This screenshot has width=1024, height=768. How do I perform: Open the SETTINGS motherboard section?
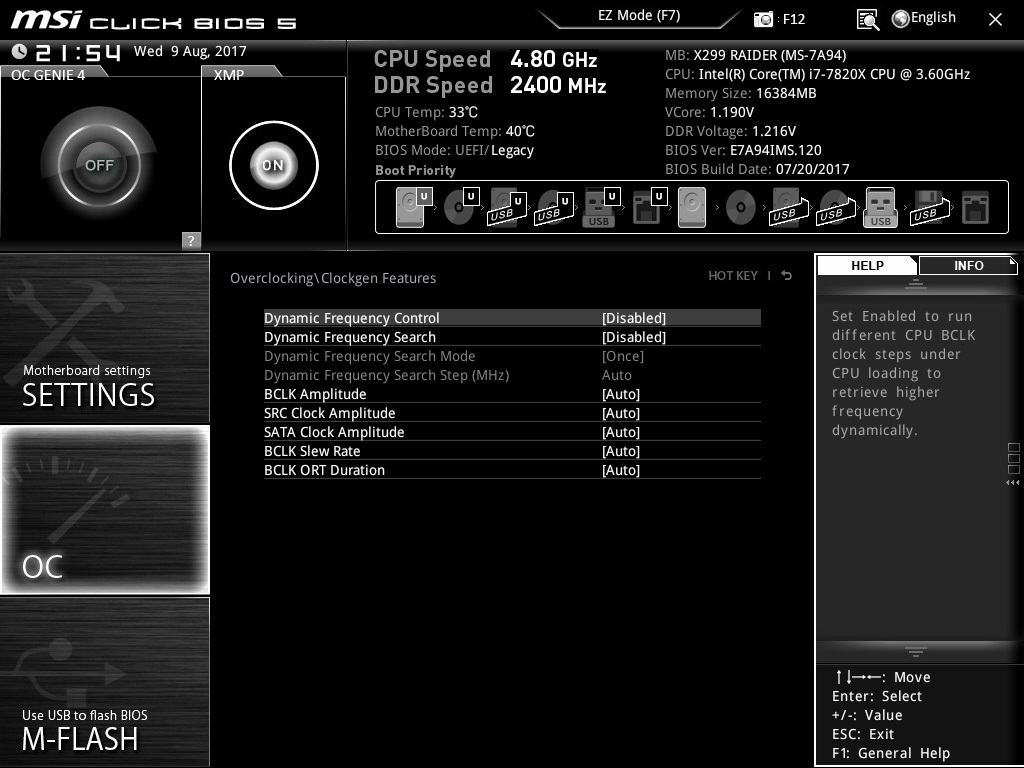tap(104, 338)
